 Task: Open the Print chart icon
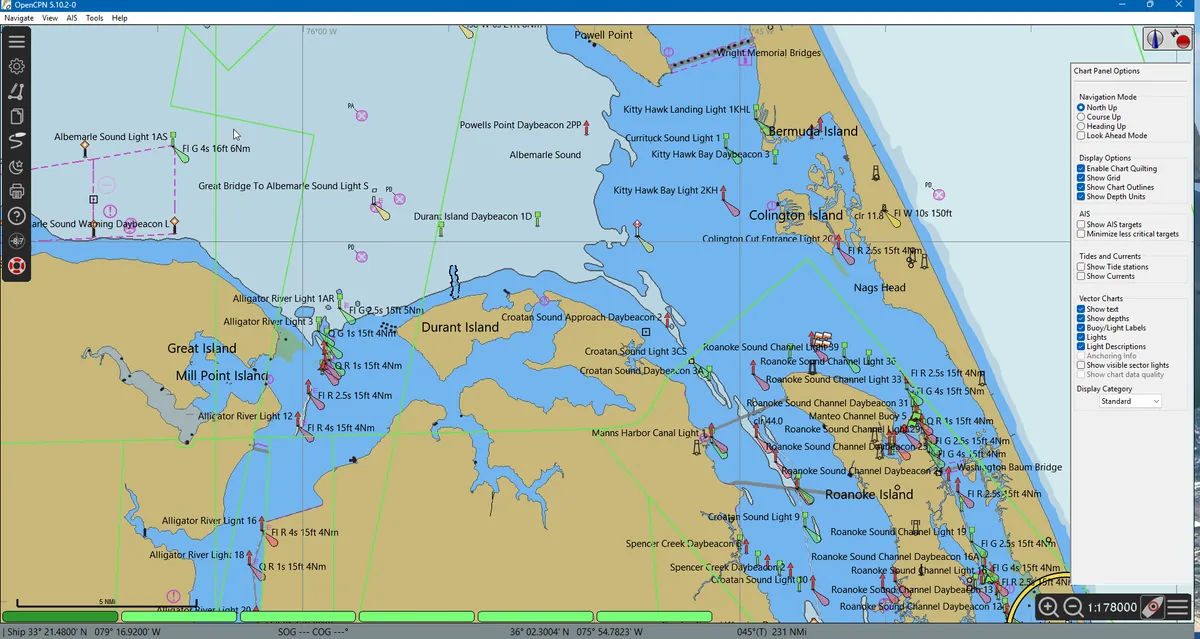click(16, 192)
